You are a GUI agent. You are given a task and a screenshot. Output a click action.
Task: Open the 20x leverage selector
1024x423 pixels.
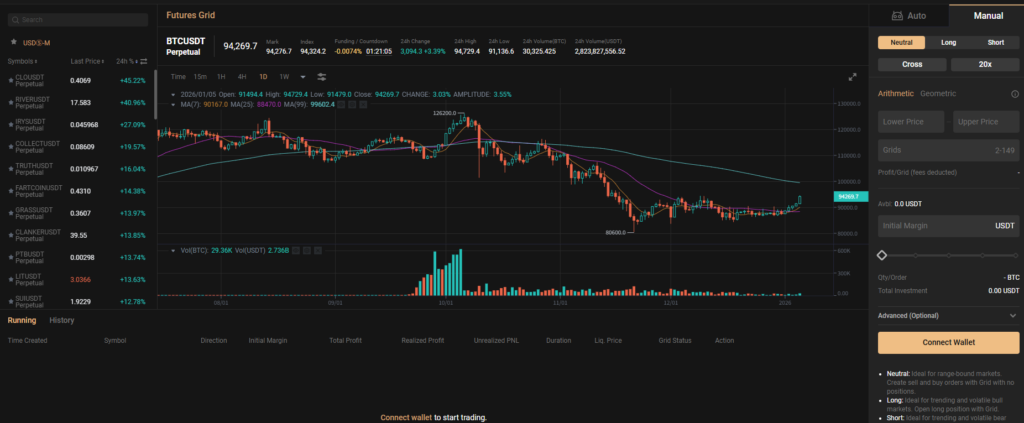point(985,65)
